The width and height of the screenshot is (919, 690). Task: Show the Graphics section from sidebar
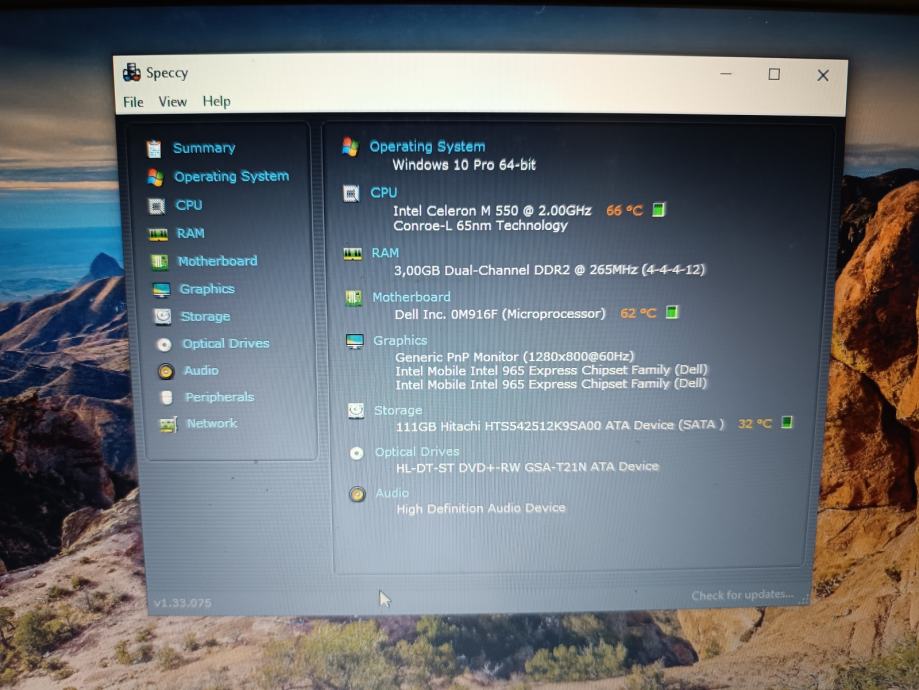pyautogui.click(x=207, y=289)
